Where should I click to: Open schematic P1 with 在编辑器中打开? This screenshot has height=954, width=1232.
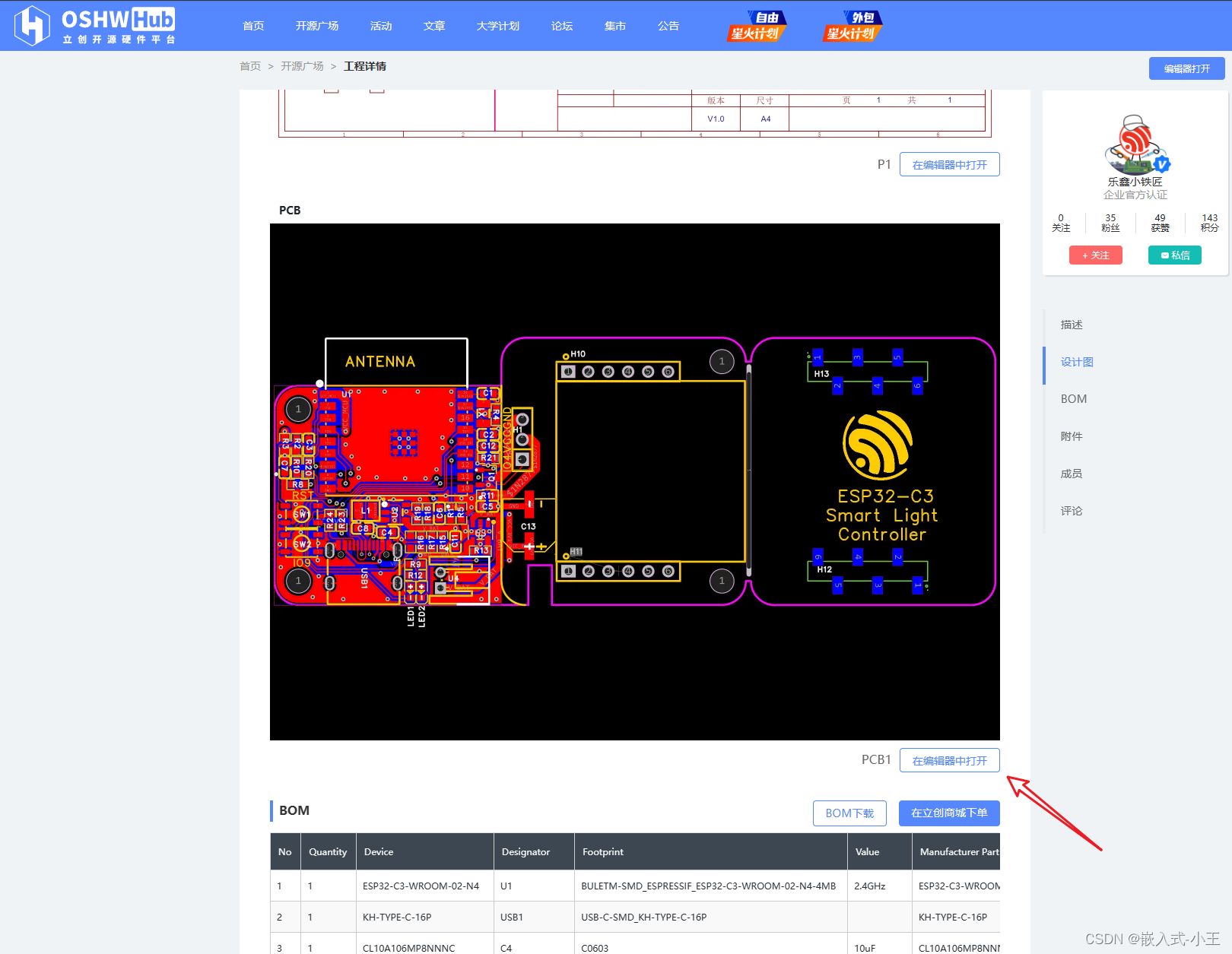(950, 164)
